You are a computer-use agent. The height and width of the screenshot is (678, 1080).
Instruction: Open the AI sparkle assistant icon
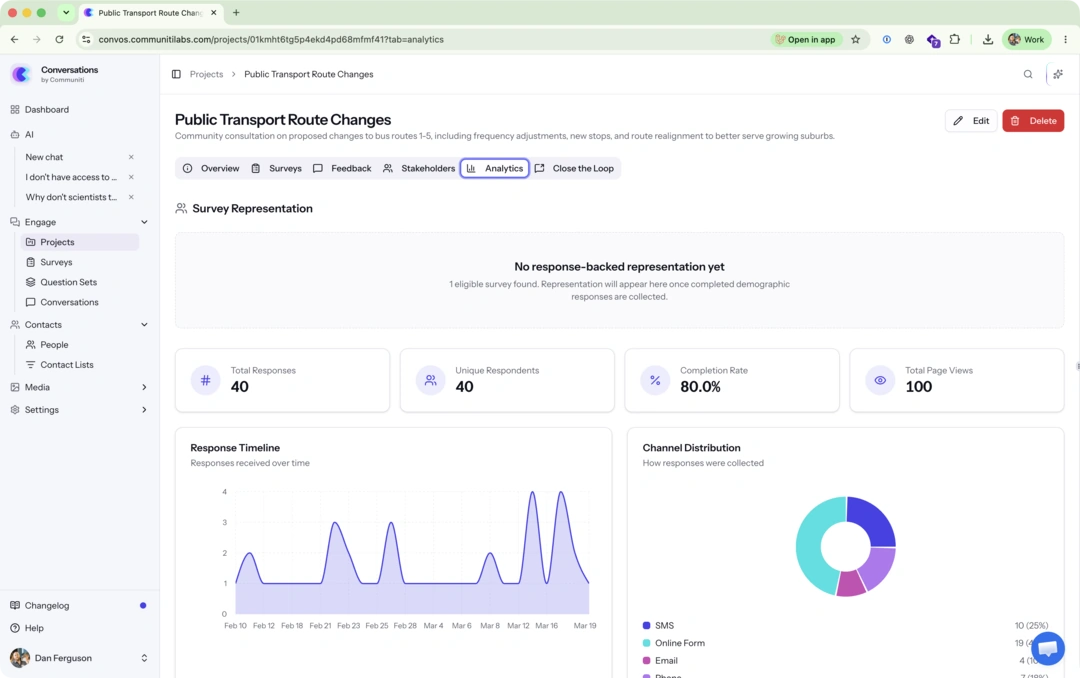point(1058,74)
